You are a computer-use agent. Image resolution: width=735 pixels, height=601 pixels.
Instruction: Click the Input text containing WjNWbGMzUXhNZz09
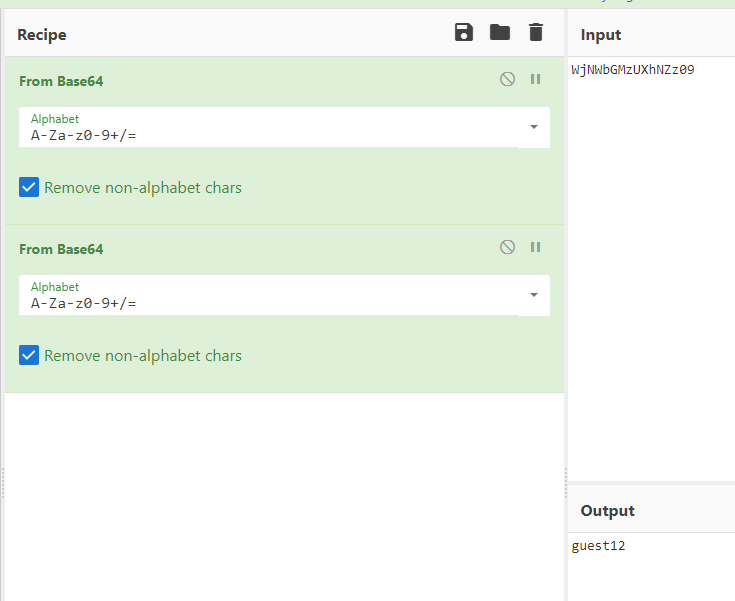click(x=632, y=70)
